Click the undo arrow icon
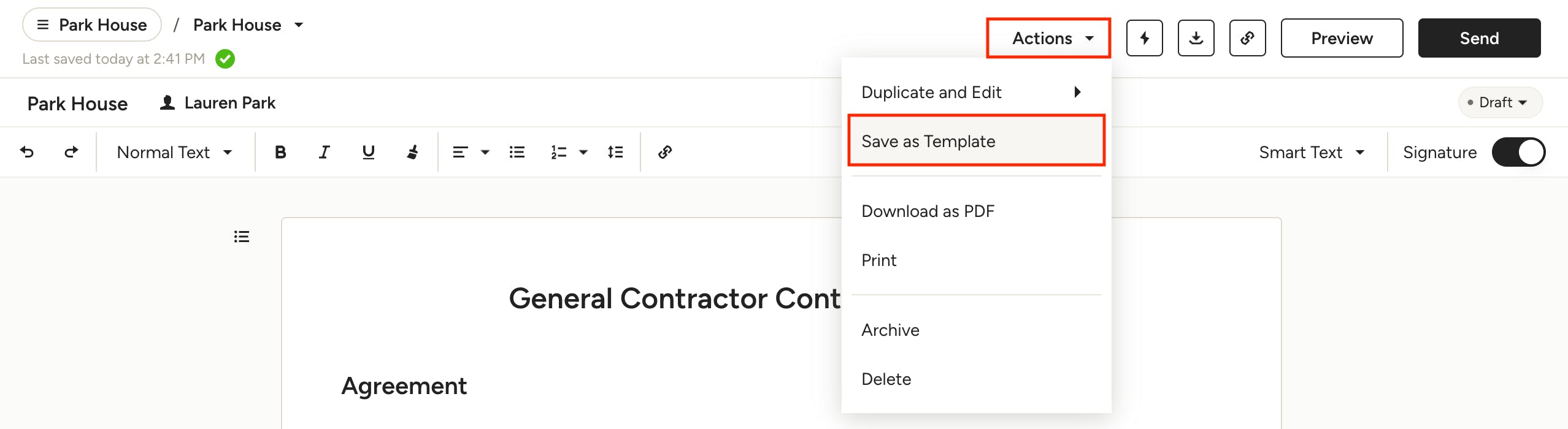Screen dimensions: 1568x429 click(x=27, y=152)
